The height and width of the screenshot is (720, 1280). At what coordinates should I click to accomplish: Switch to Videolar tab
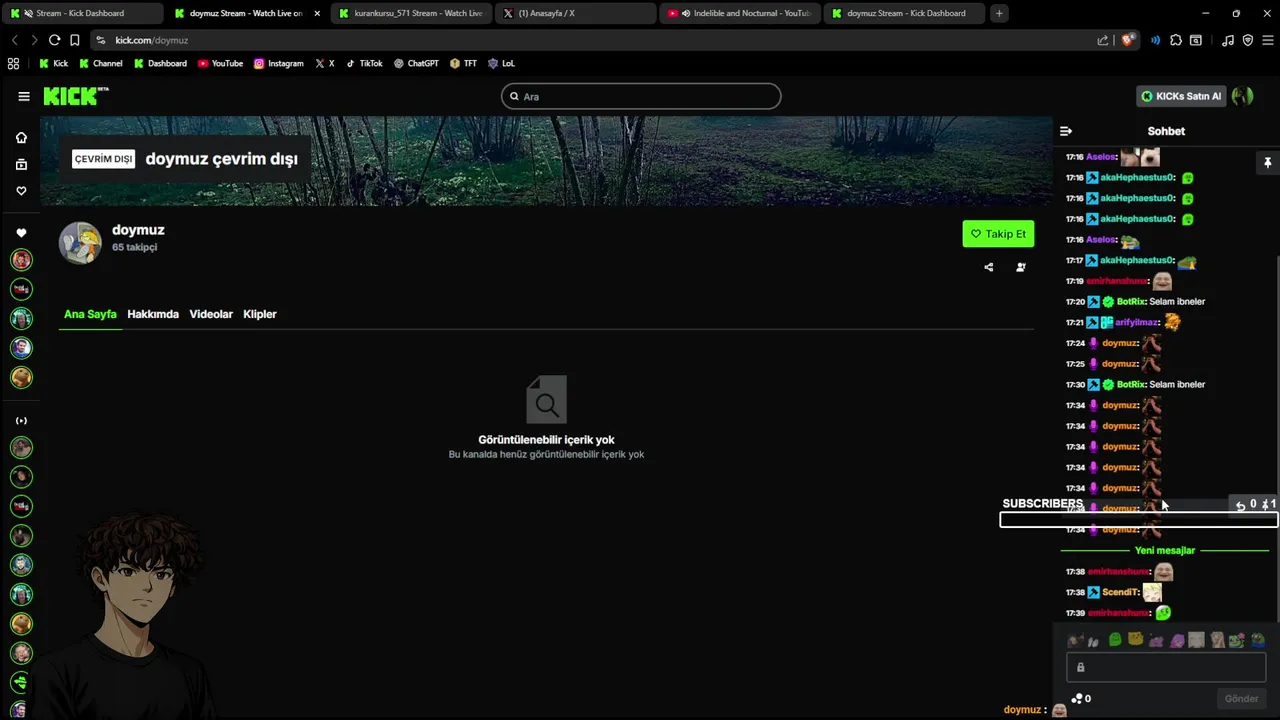pos(211,314)
